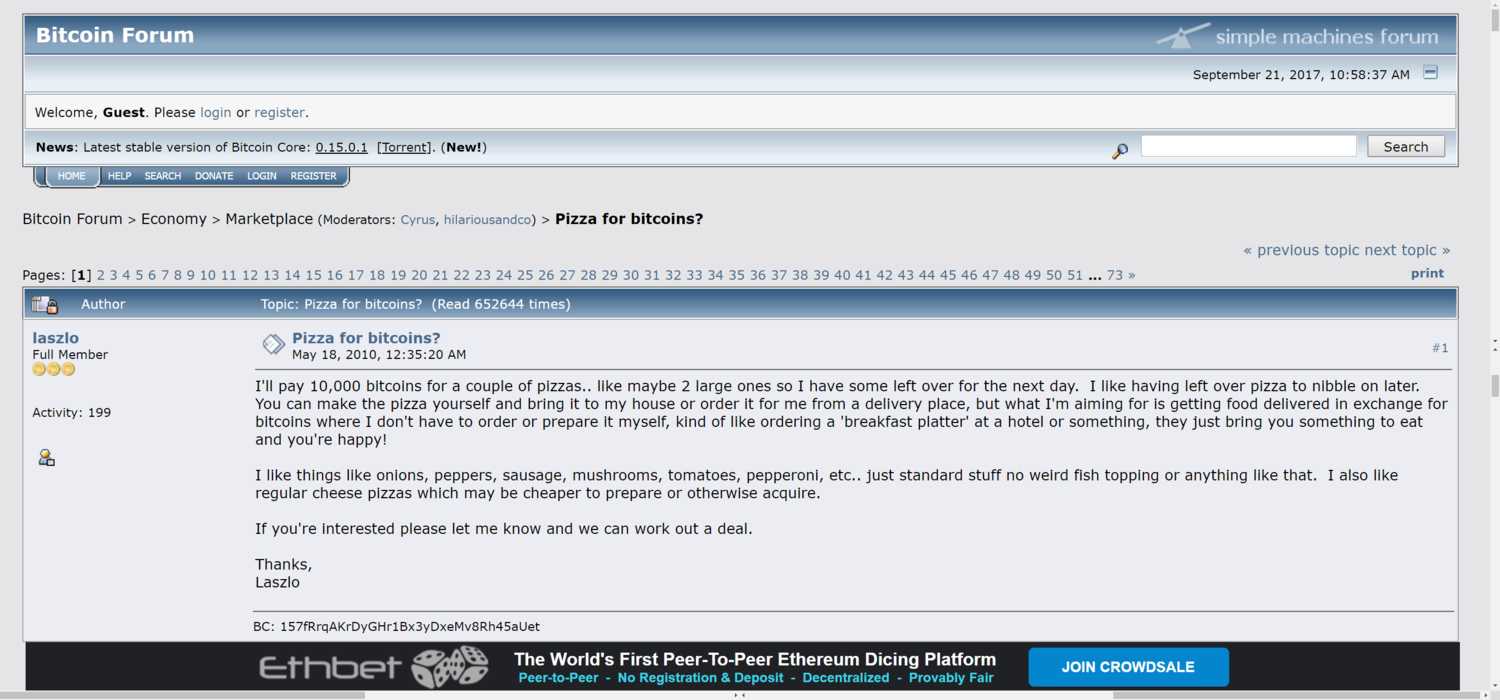The image size is (1500, 700).
Task: Go to page 10 of the topic
Action: pos(207,275)
